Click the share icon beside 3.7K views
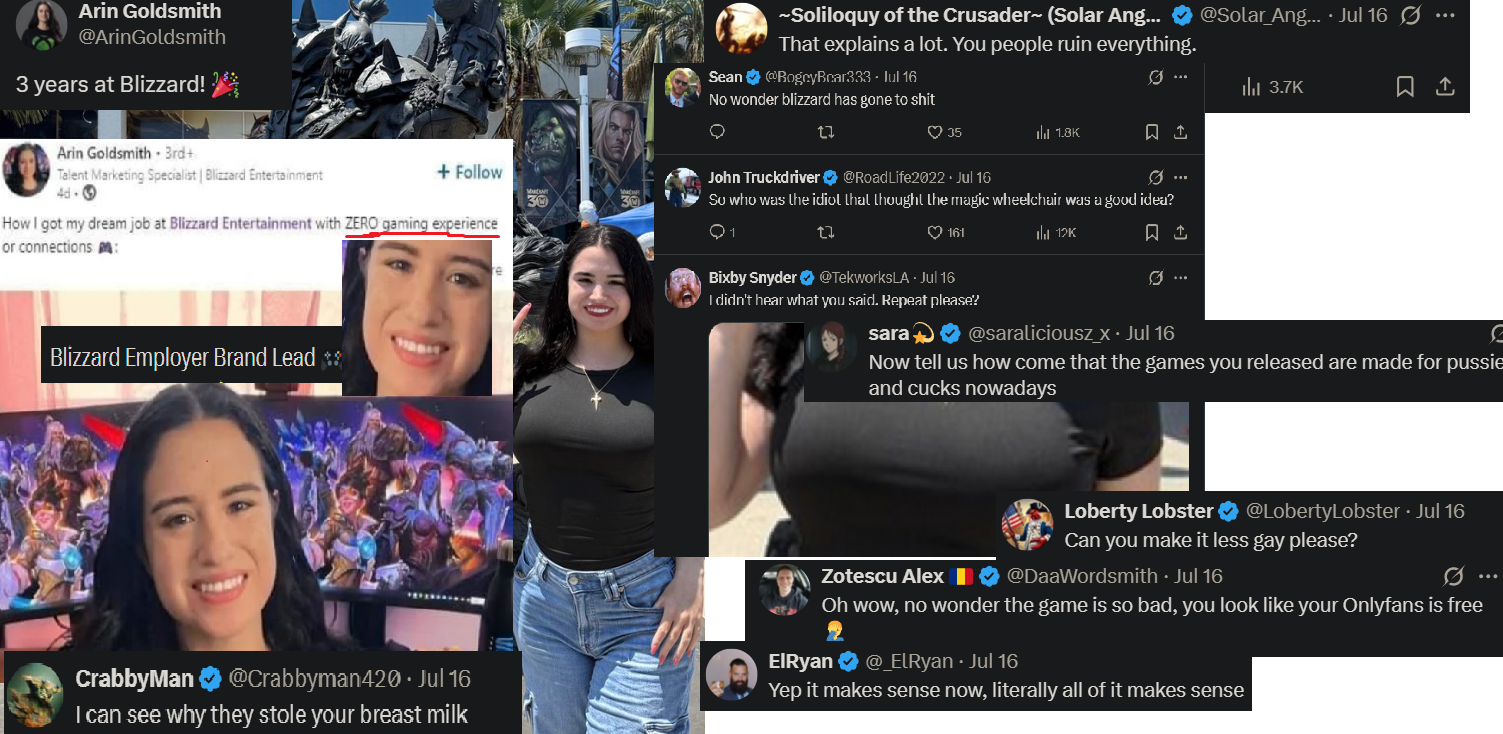Image resolution: width=1503 pixels, height=734 pixels. [1445, 87]
